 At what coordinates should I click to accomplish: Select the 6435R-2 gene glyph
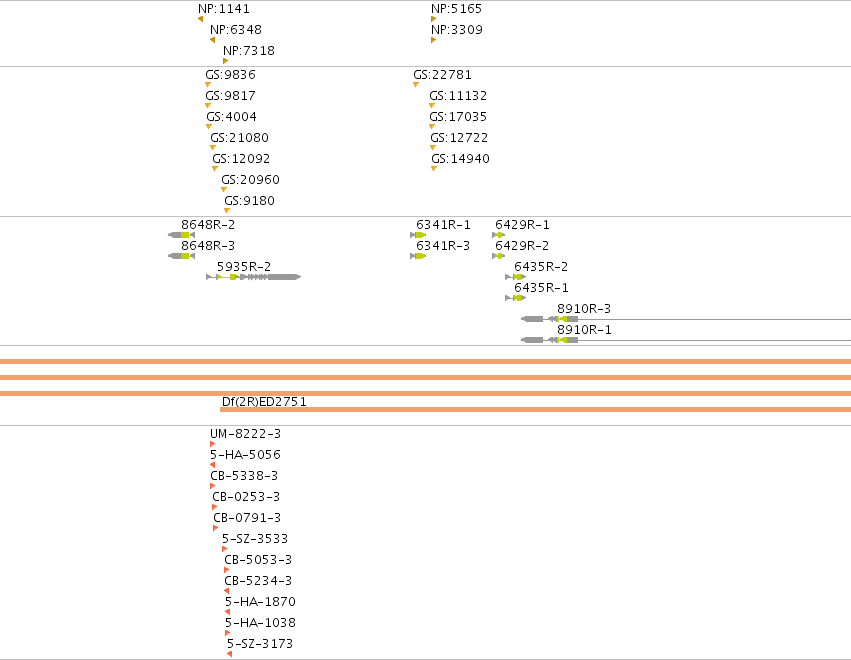[516, 277]
